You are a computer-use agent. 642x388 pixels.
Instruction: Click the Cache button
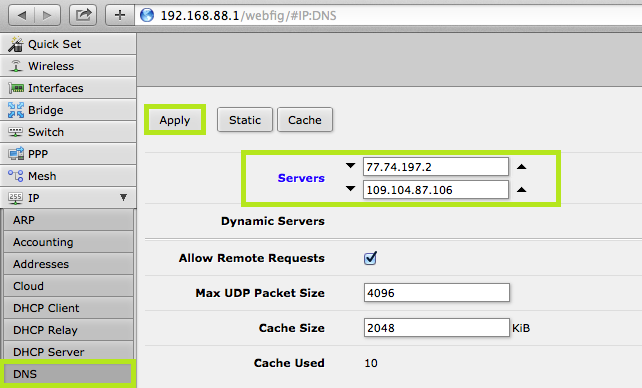tap(305, 120)
